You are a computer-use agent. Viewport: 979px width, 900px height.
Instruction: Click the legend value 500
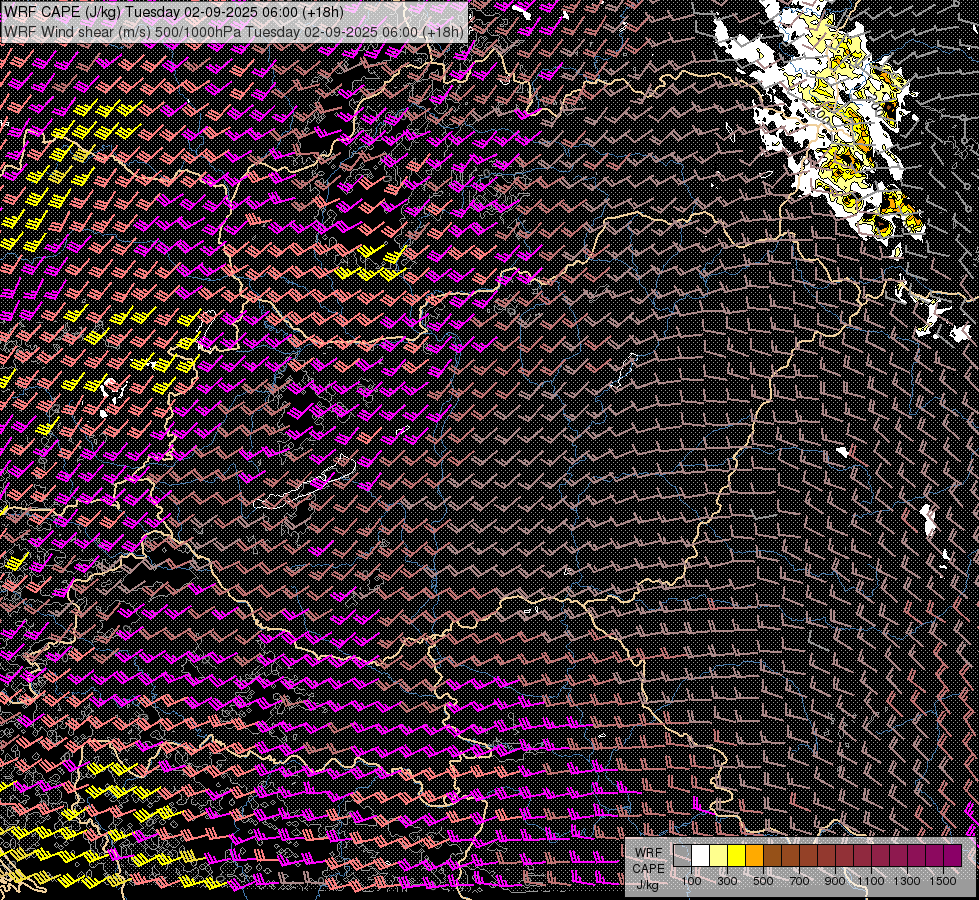(x=763, y=881)
